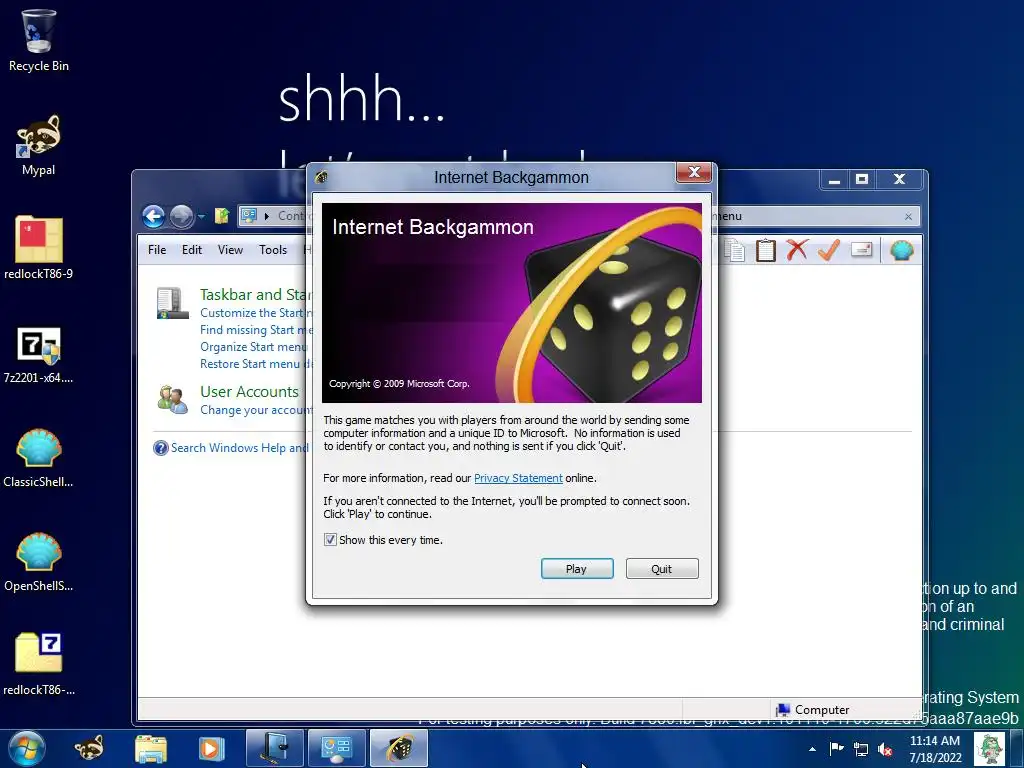Expand the address bar breadcrumb arrow

266,216
